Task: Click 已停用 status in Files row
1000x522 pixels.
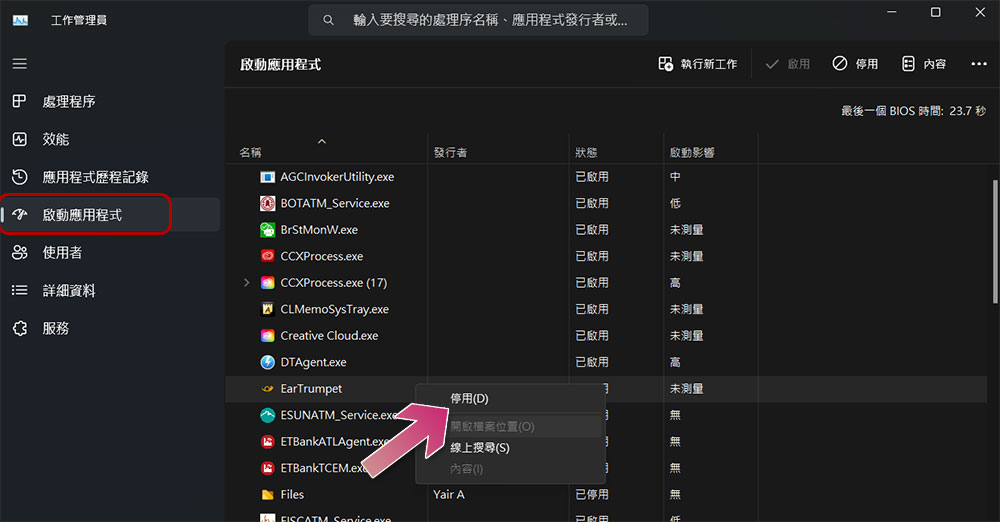Action: point(592,495)
